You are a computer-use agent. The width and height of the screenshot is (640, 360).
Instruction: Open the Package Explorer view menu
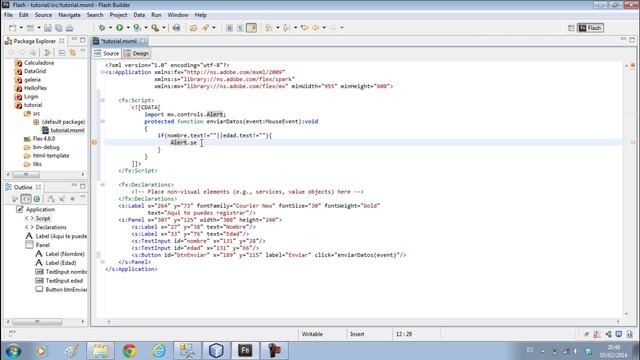click(x=83, y=51)
